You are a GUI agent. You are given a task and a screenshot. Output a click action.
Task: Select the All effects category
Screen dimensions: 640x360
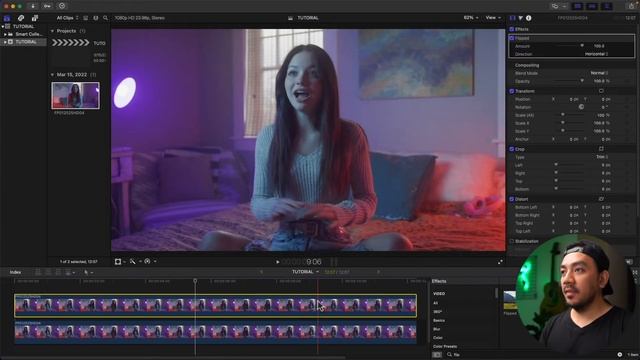(x=436, y=303)
